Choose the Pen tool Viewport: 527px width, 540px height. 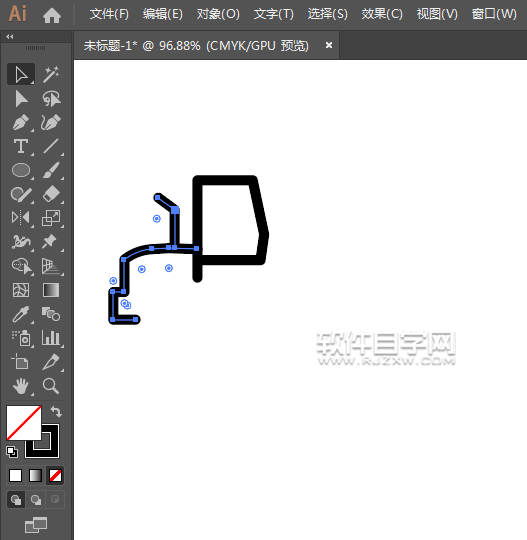coord(20,122)
